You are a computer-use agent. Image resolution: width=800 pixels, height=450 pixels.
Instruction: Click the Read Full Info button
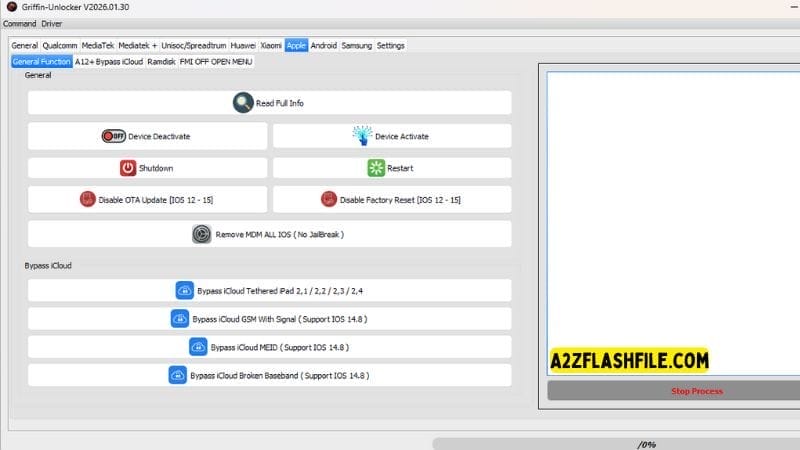[269, 103]
